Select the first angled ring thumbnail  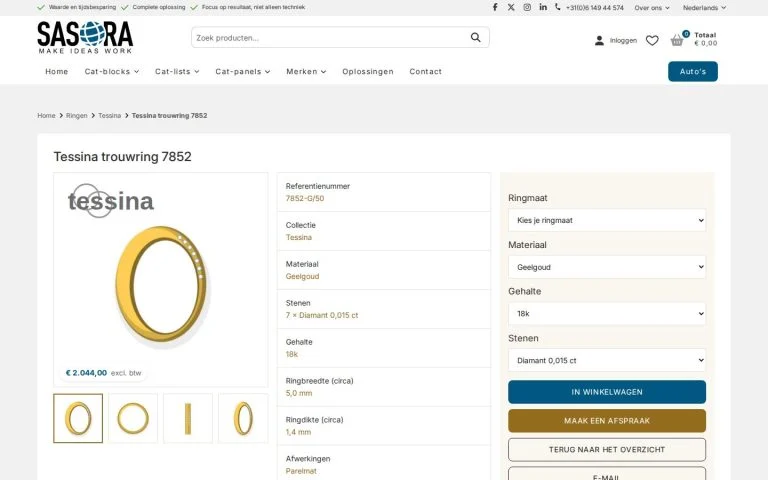click(78, 418)
